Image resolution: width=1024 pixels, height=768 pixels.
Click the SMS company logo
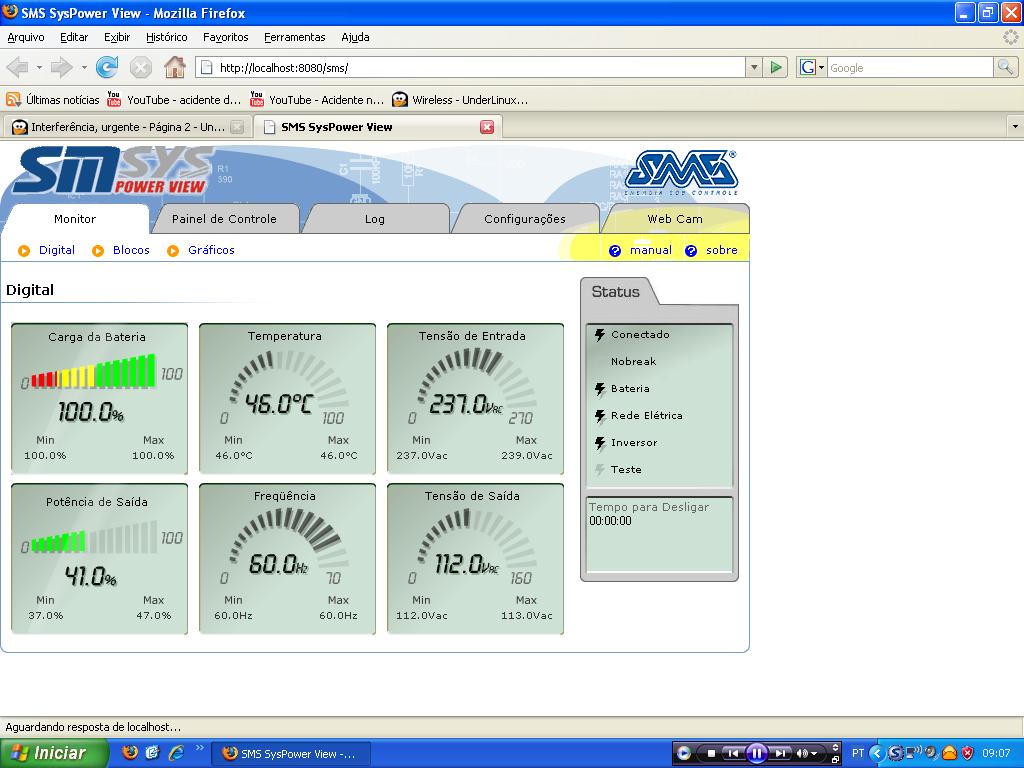(681, 173)
